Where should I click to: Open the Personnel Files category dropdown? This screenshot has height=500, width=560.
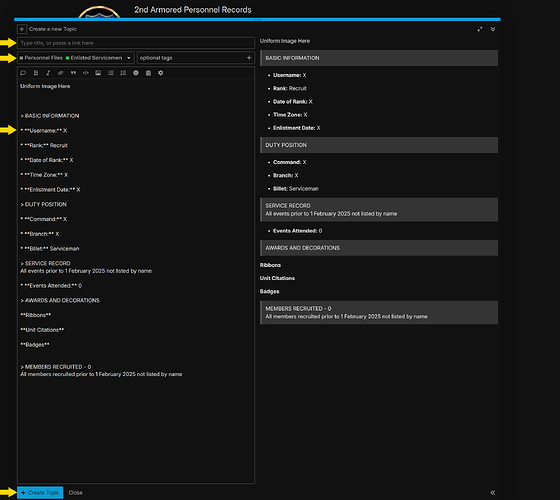click(76, 58)
